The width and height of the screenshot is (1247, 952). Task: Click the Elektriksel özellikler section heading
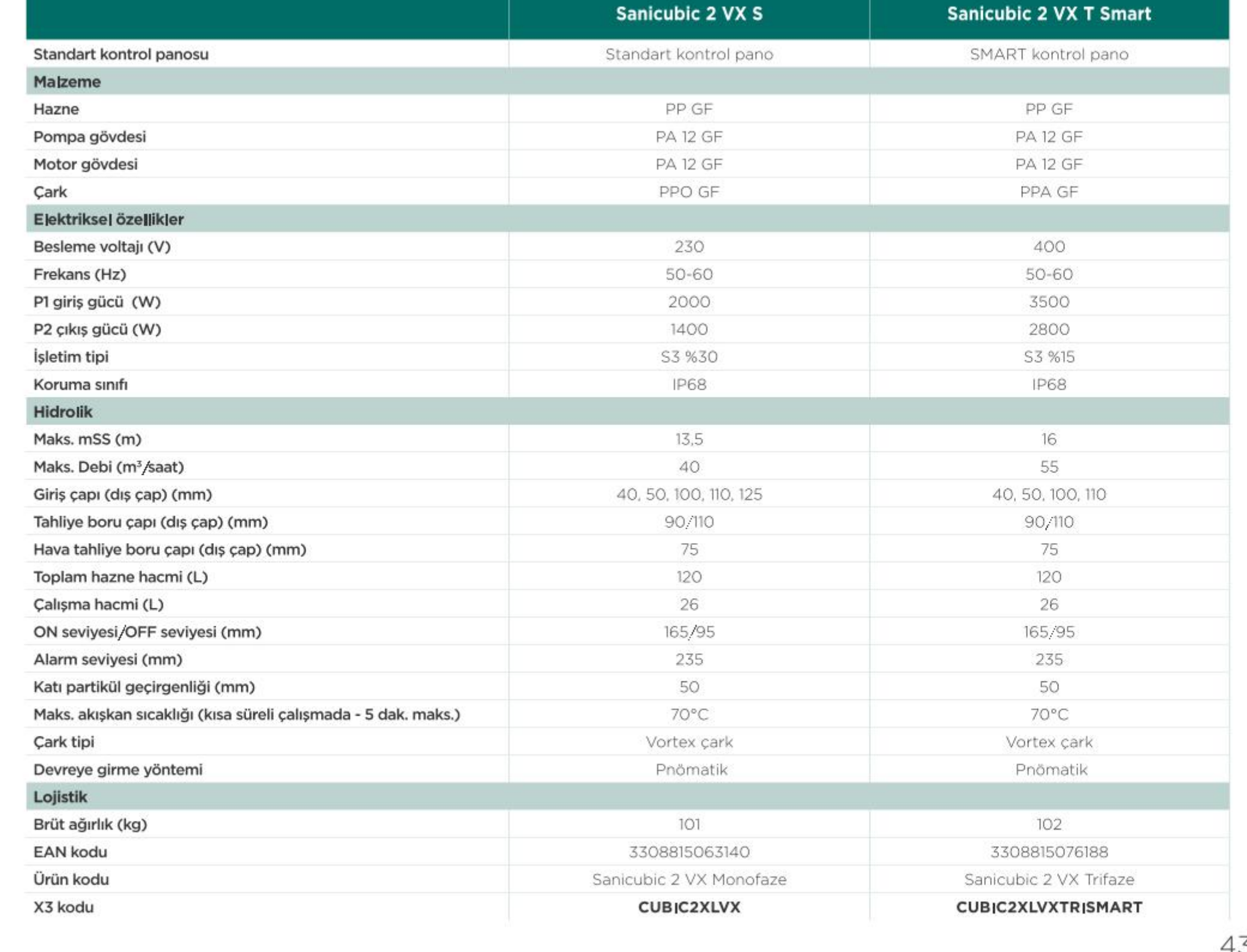[108, 220]
